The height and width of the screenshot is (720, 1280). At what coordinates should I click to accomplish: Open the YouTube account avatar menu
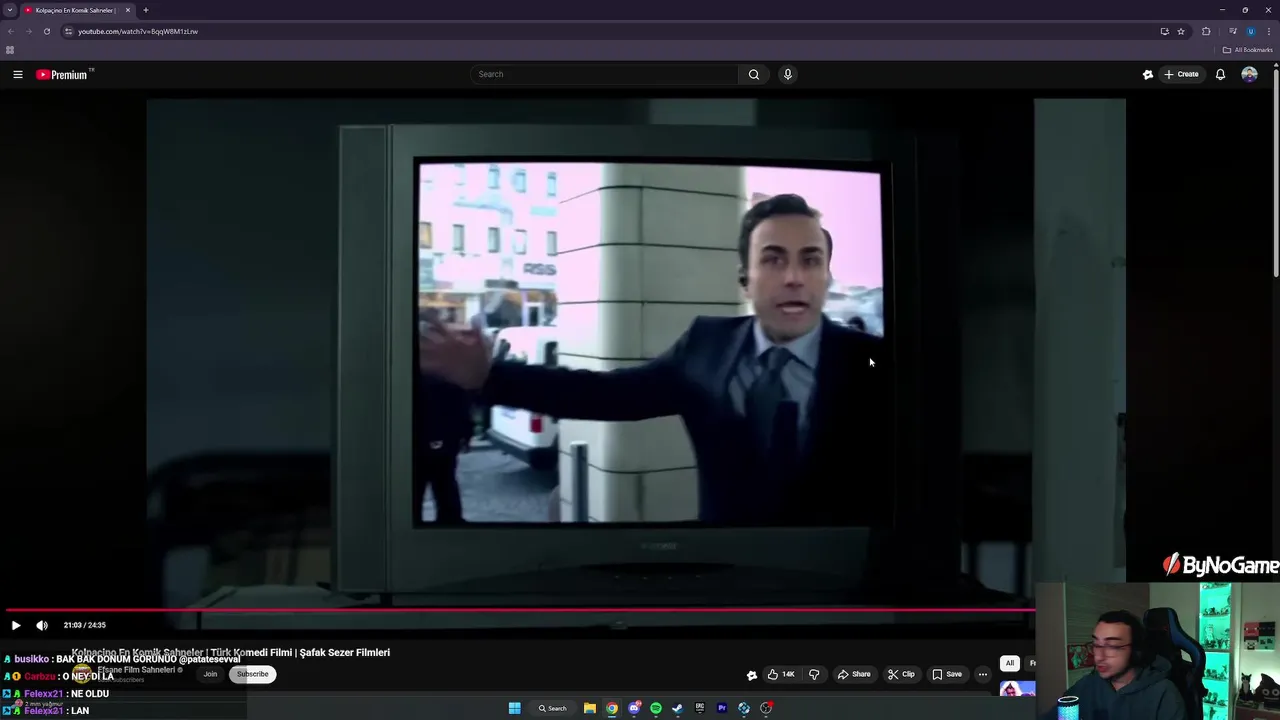1249,74
